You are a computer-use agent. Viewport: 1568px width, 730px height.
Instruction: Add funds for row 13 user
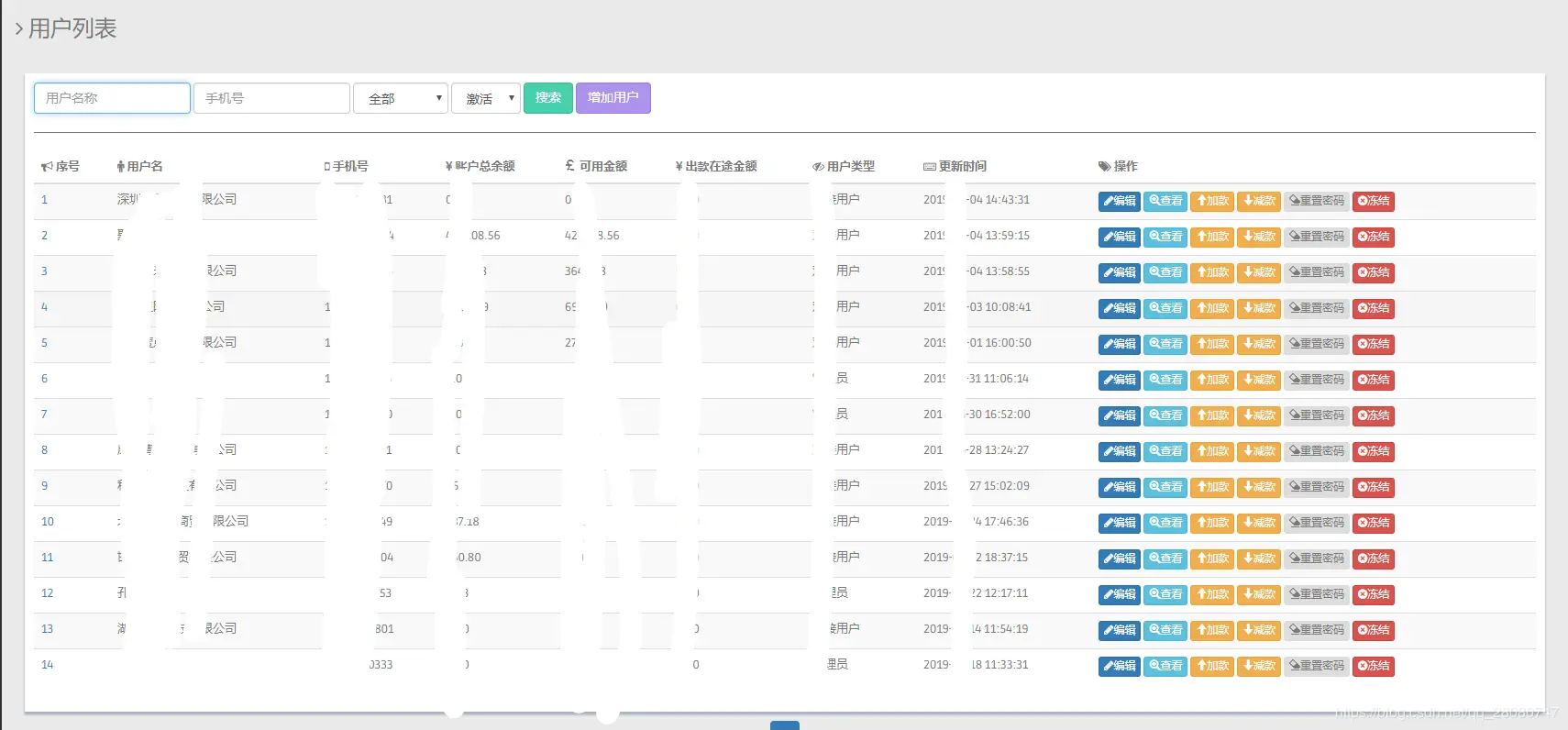pos(1212,630)
